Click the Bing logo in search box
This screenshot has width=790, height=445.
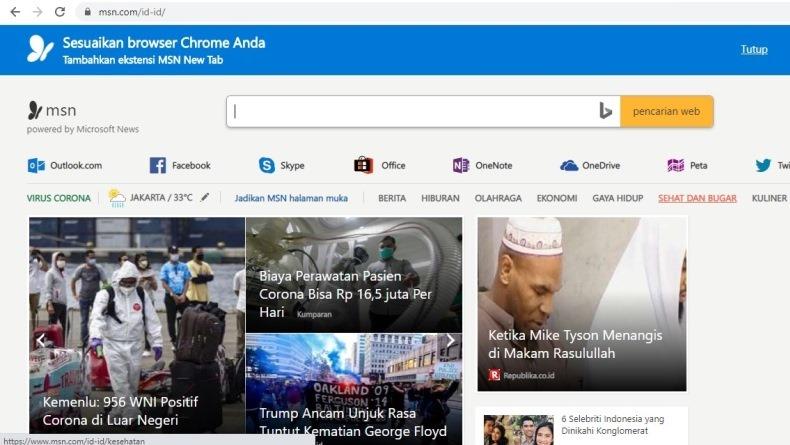606,111
